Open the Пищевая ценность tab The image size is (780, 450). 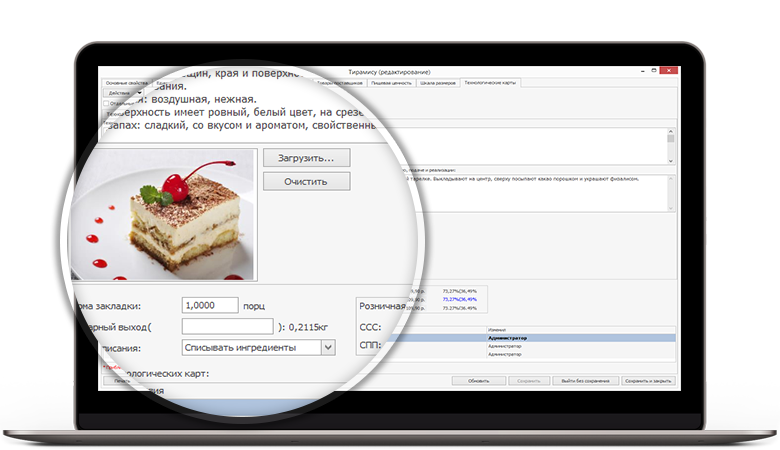tap(391, 83)
